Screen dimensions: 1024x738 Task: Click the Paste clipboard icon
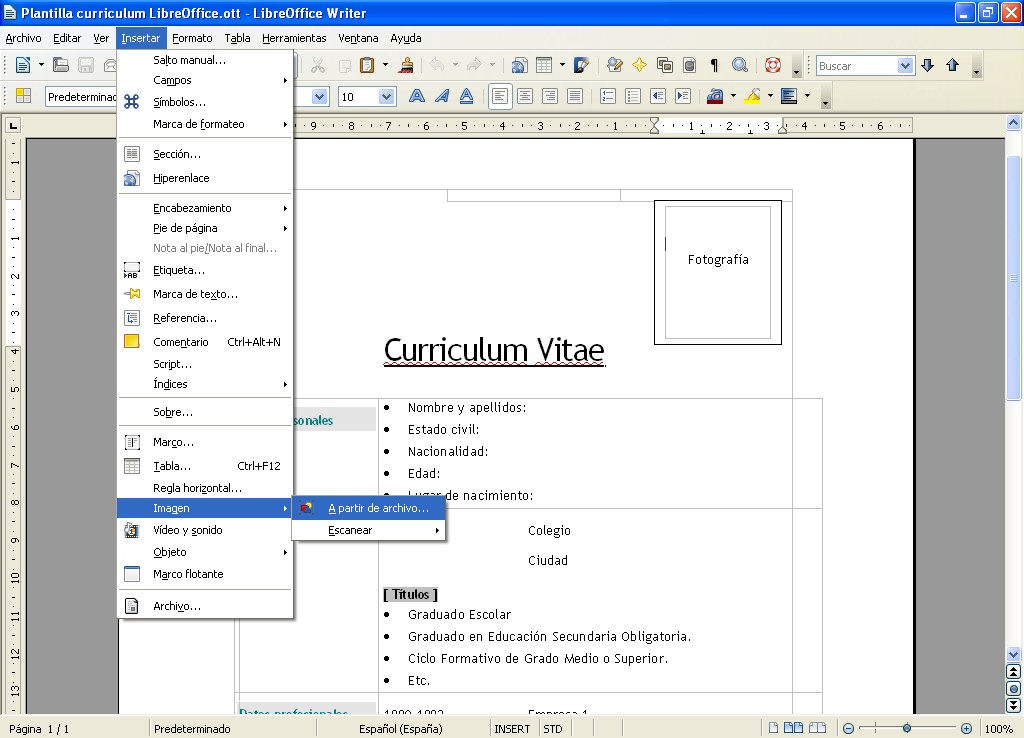(x=367, y=65)
